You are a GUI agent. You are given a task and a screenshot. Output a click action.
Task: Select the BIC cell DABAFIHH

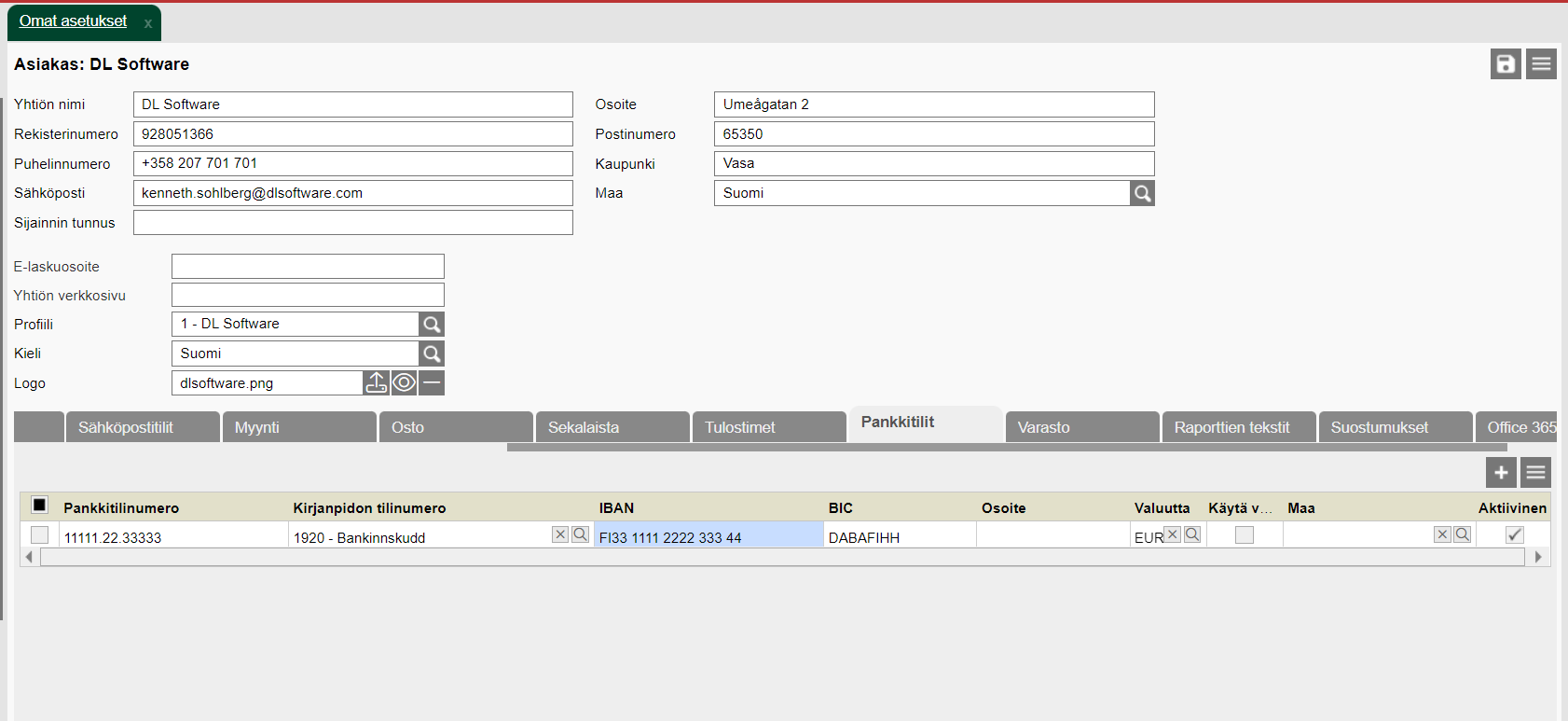pos(900,535)
